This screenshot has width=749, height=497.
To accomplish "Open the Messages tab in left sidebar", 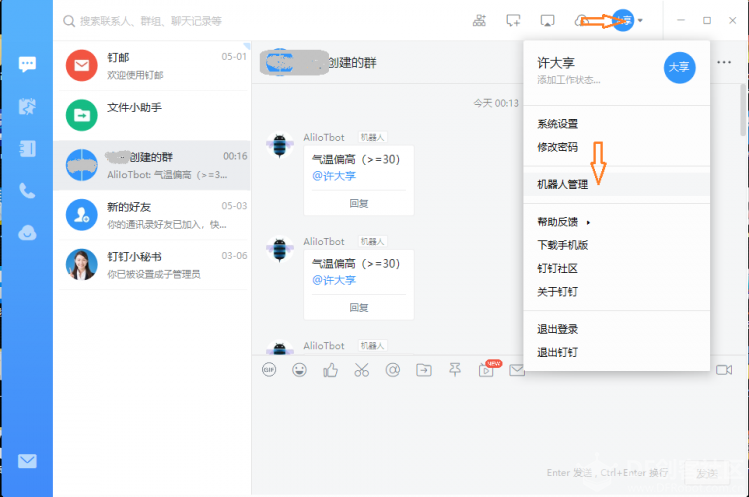I will pos(27,64).
